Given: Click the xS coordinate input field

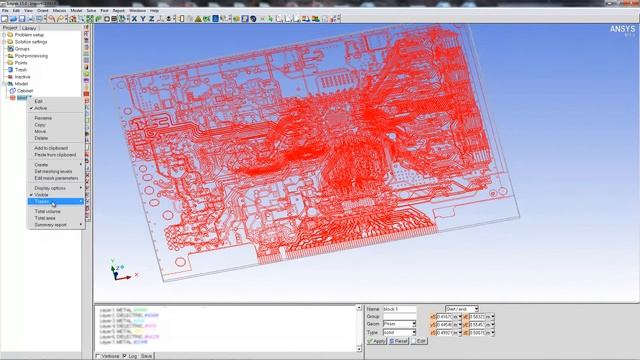Looking at the screenshot, I should click(x=444, y=316).
